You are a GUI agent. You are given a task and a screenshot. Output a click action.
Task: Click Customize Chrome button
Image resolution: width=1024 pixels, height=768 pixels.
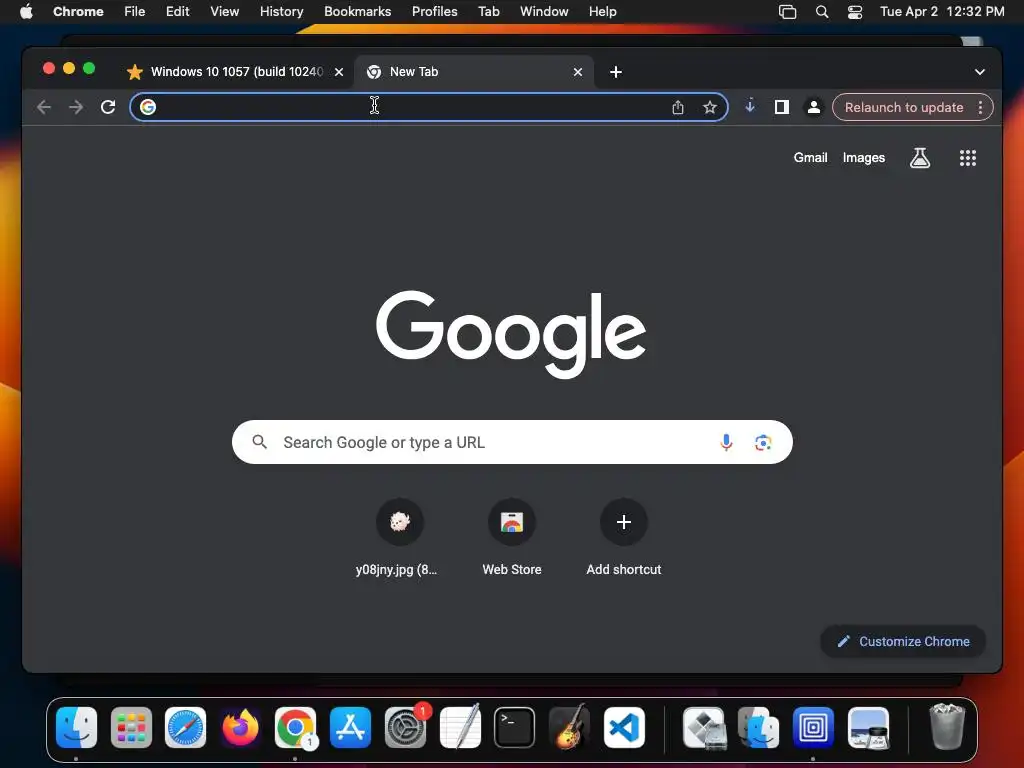point(903,641)
